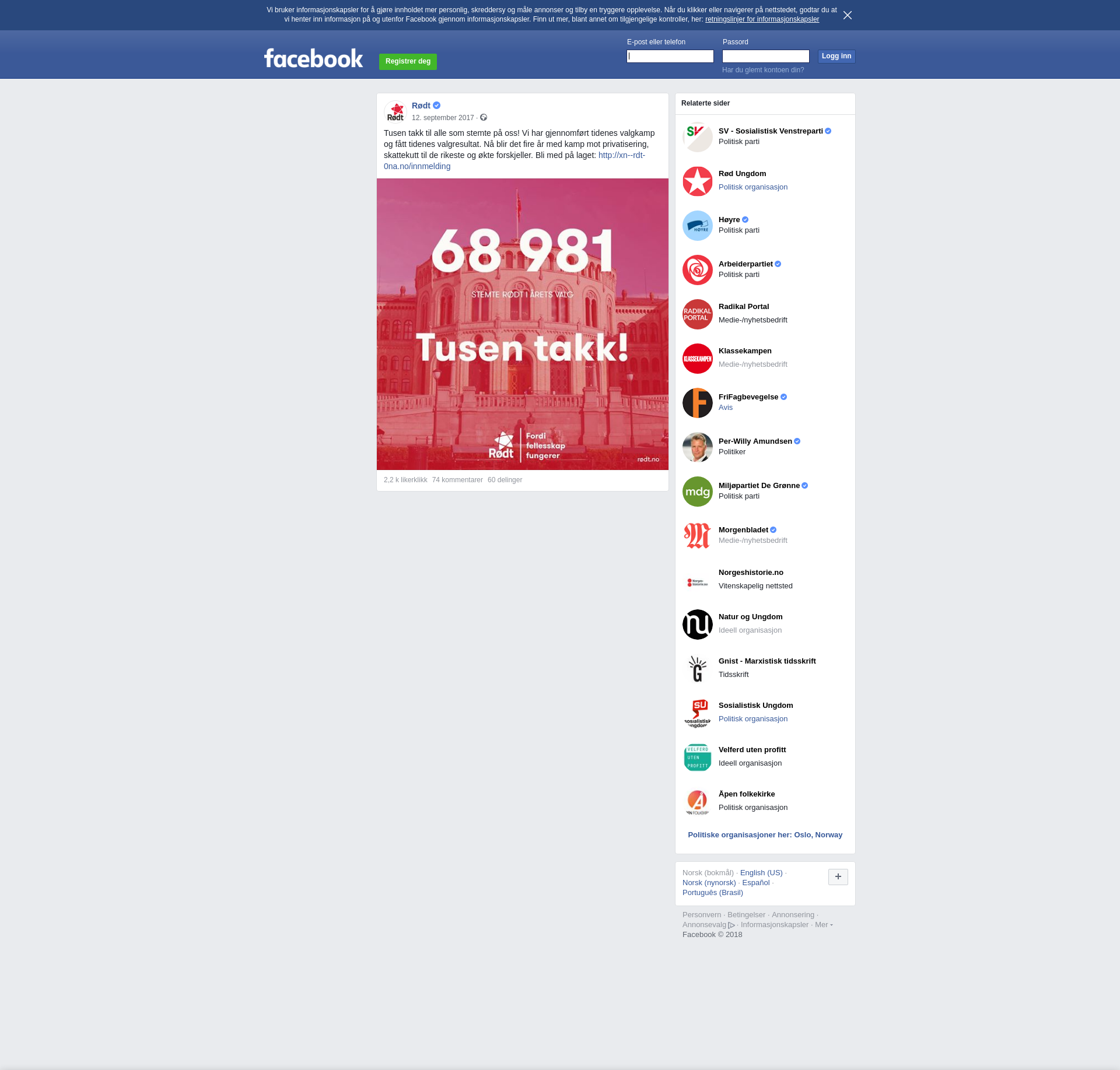This screenshot has width=1120, height=1070.
Task: Open the Radikal Portal logo
Action: 698,314
